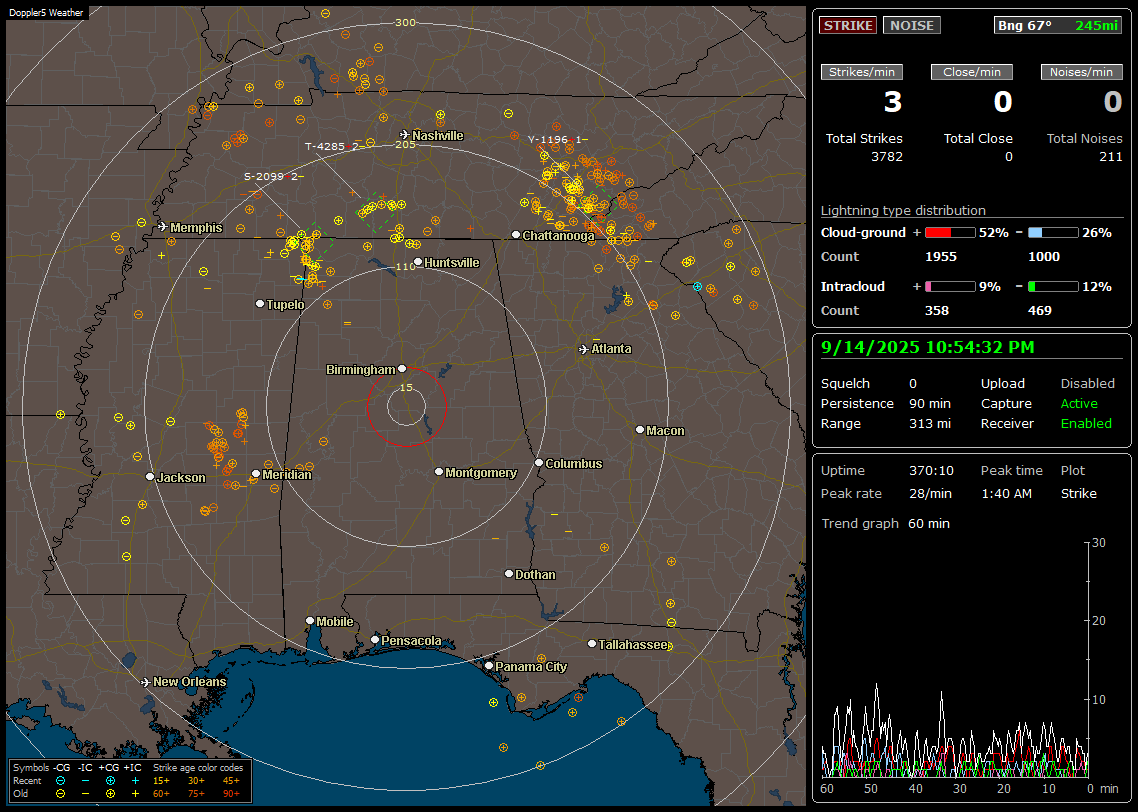
Task: Click the Close/min header button
Action: pyautogui.click(x=972, y=72)
